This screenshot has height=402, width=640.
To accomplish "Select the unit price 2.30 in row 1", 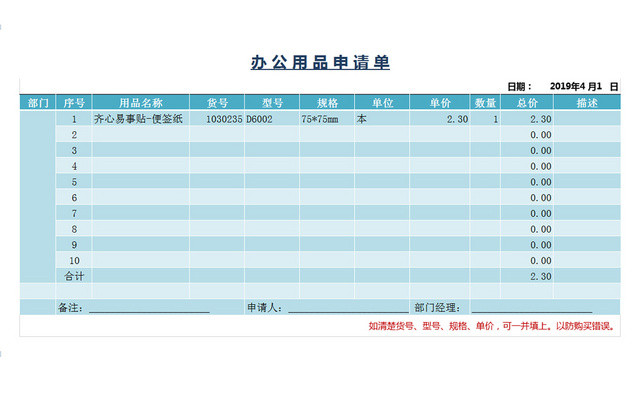I will [x=440, y=119].
